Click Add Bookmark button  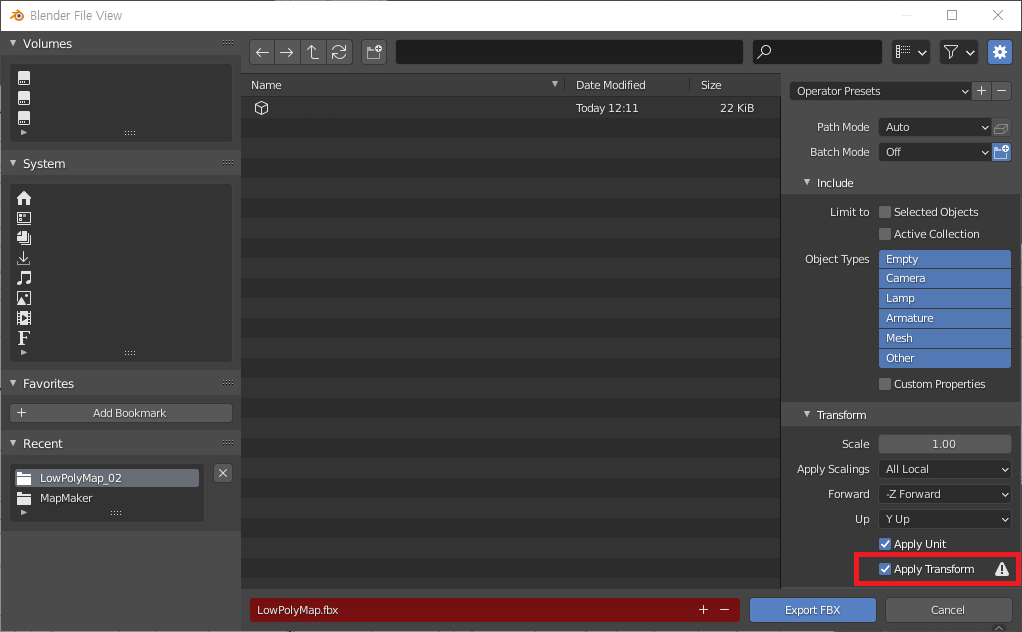click(121, 413)
